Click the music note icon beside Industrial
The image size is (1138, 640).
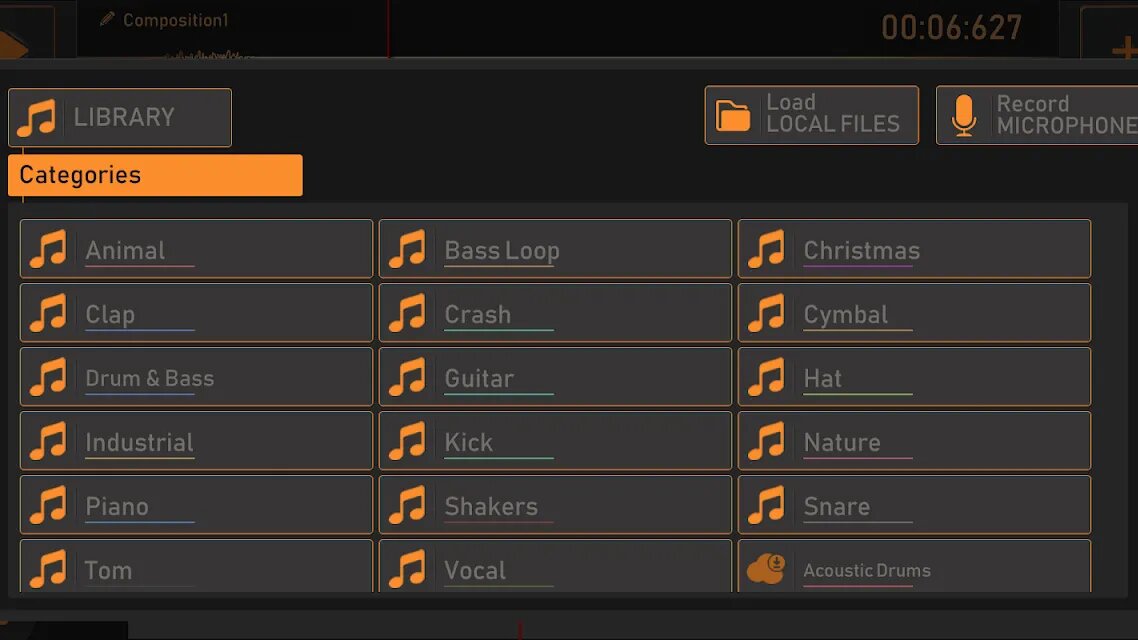(48, 441)
